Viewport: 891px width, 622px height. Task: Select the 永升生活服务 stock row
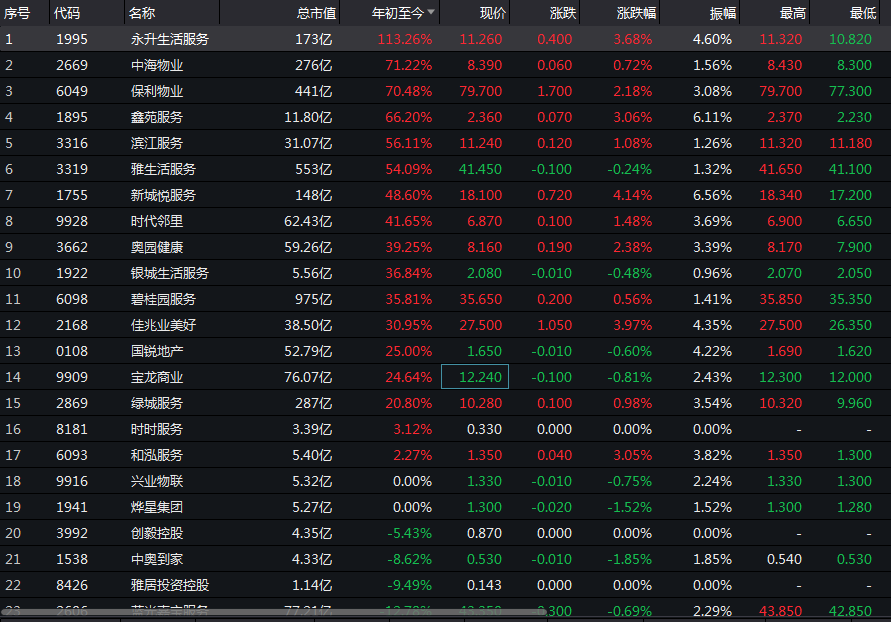tap(170, 39)
